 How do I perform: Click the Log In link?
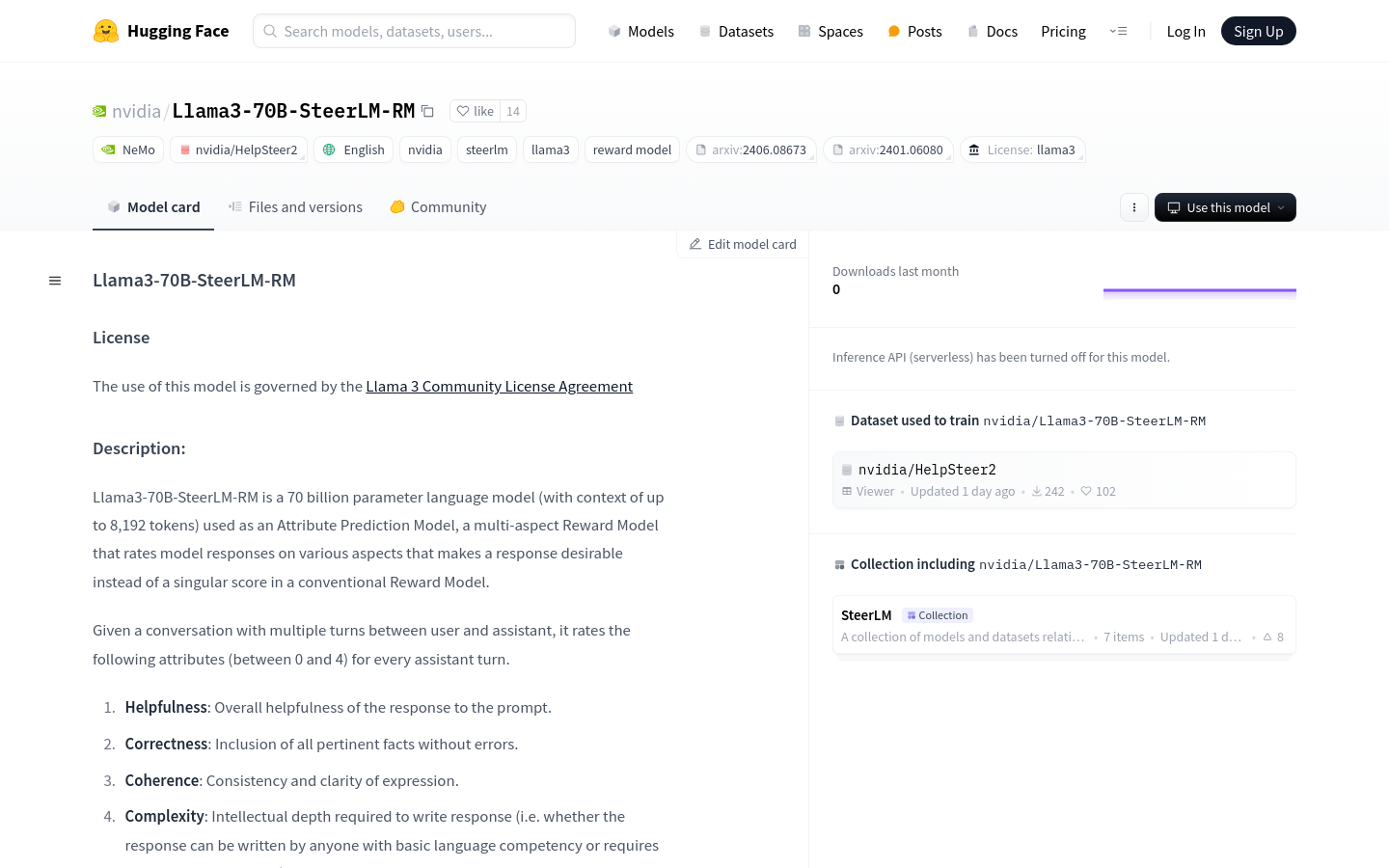click(1185, 31)
